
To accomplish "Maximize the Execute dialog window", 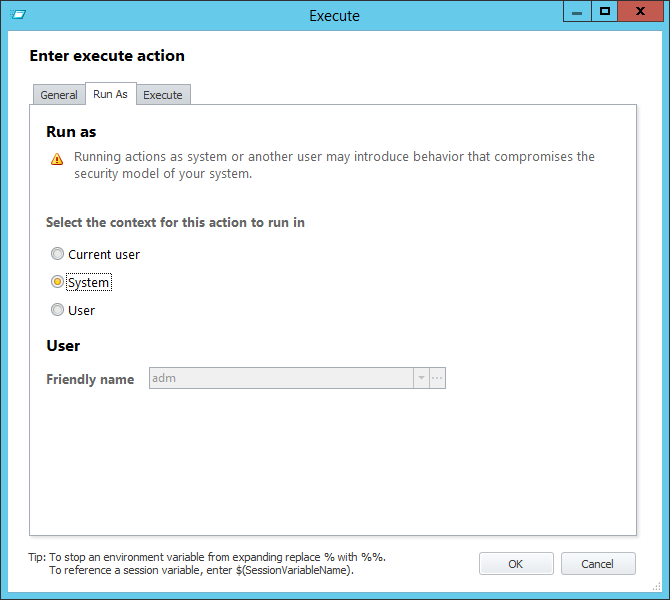I will click(x=604, y=11).
